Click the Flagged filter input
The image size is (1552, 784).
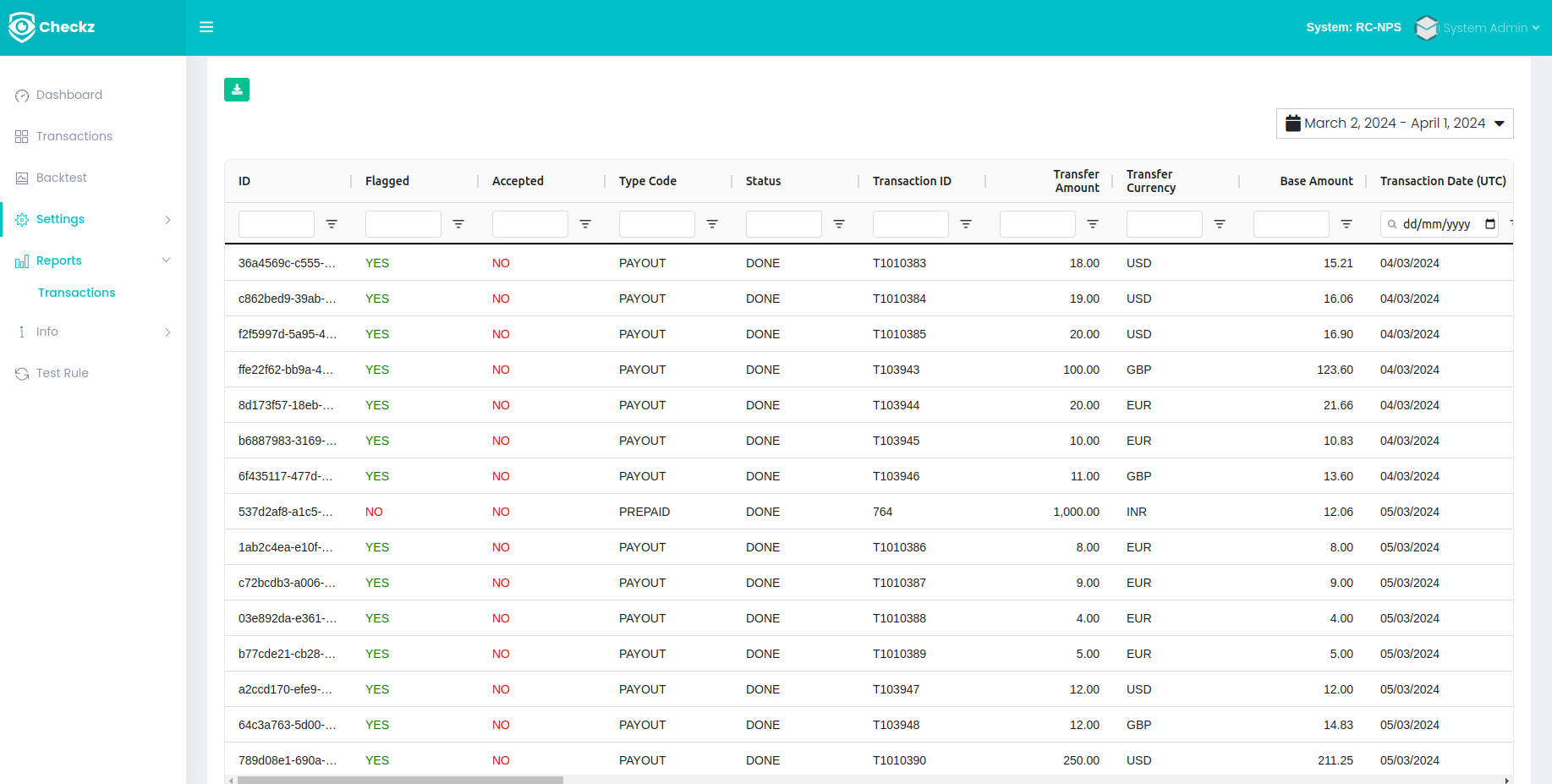[403, 224]
